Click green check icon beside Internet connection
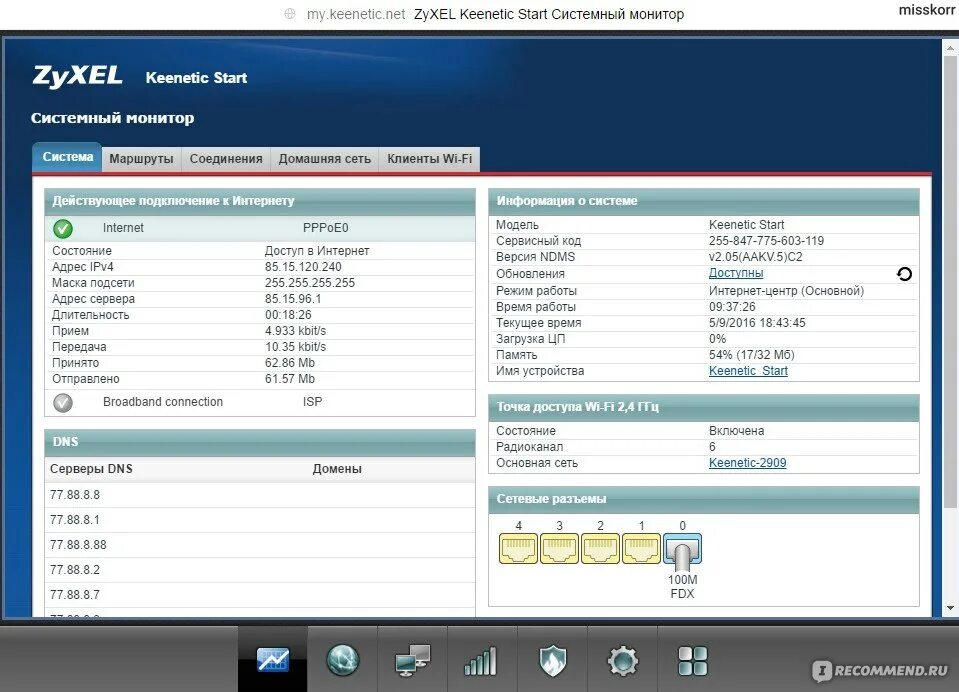Viewport: 959px width, 692px height. coord(62,228)
